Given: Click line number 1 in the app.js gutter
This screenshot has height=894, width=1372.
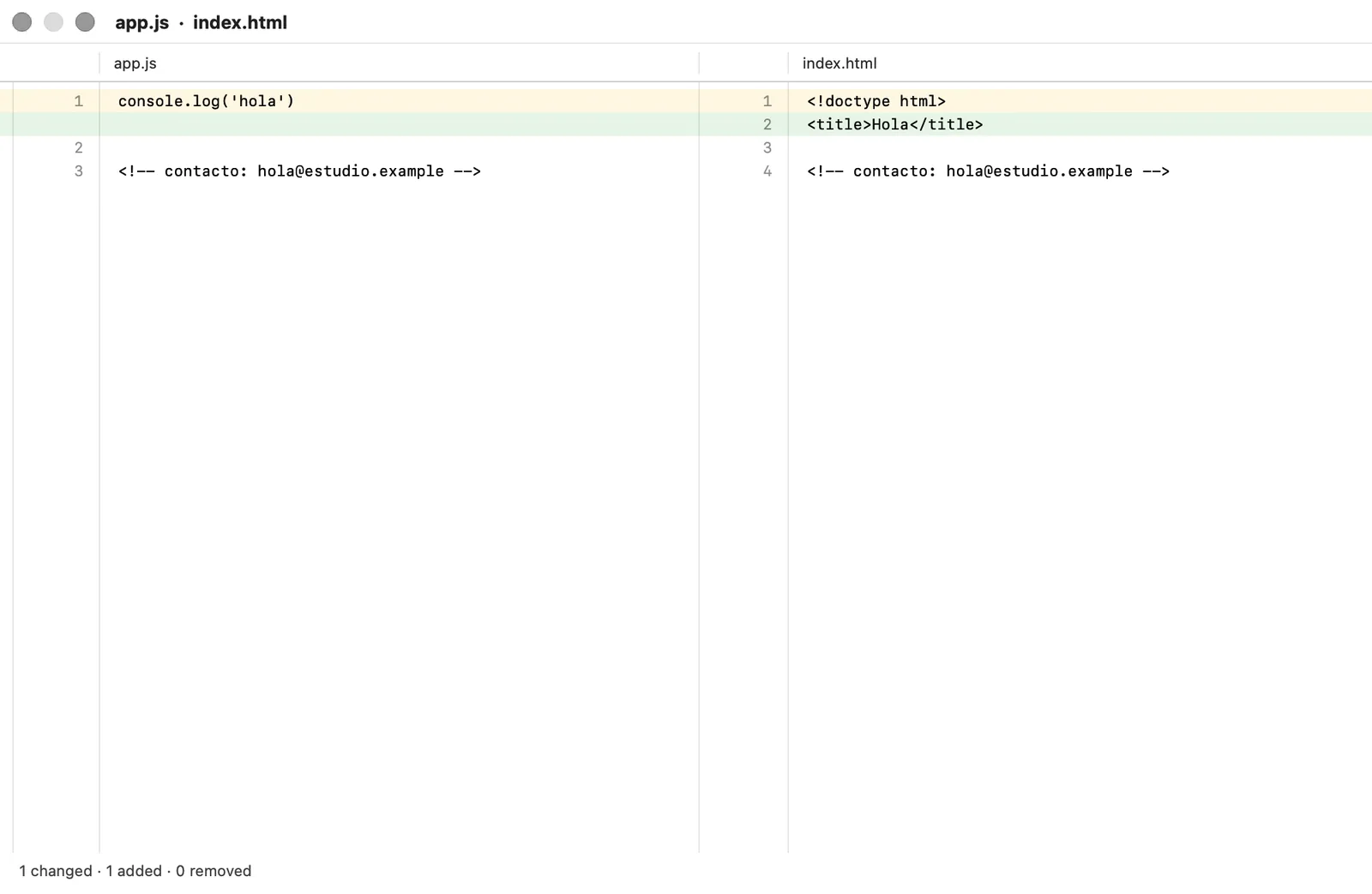Looking at the screenshot, I should (x=79, y=101).
